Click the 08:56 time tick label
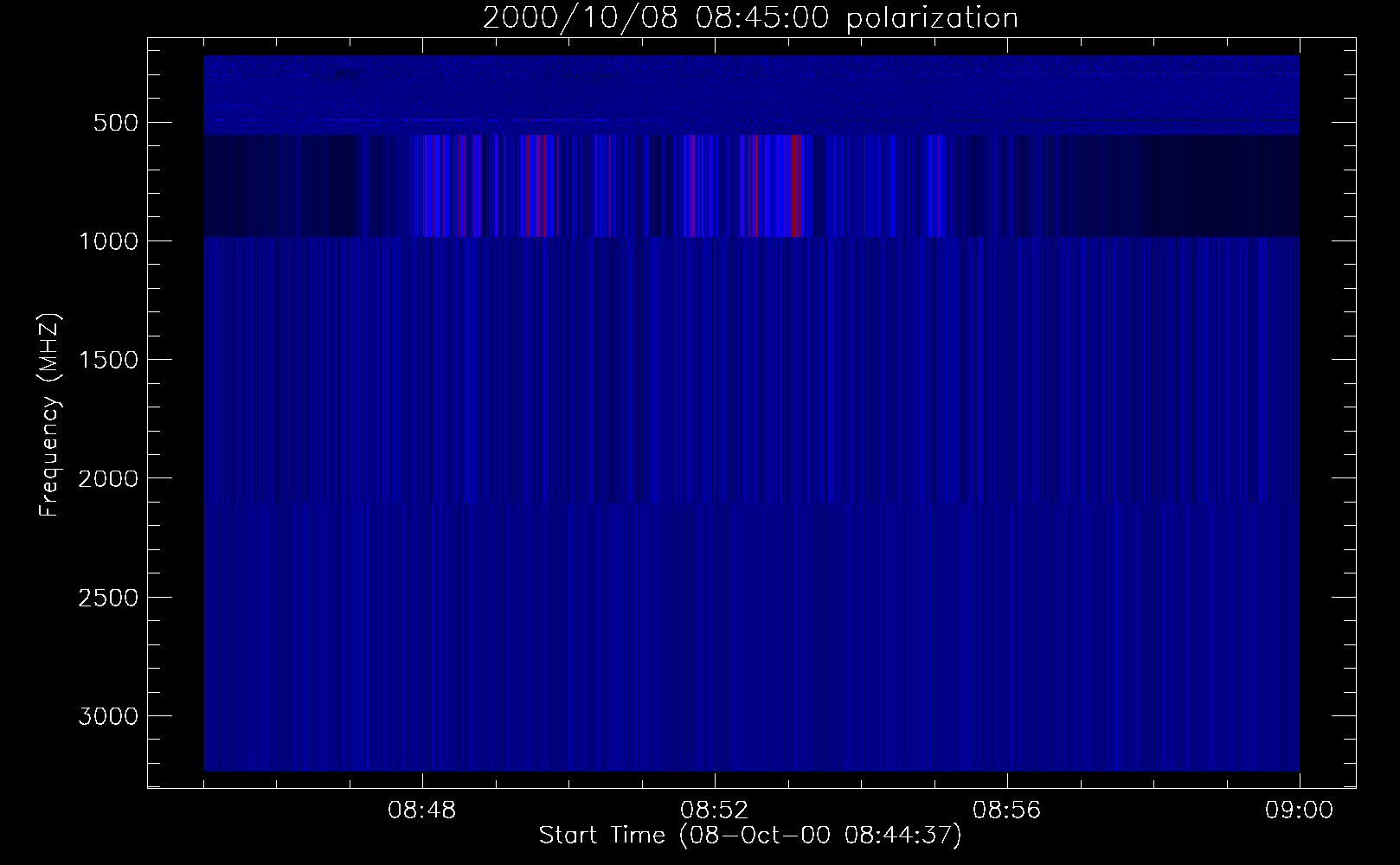Screen dimensions: 1400x865 [1007, 811]
